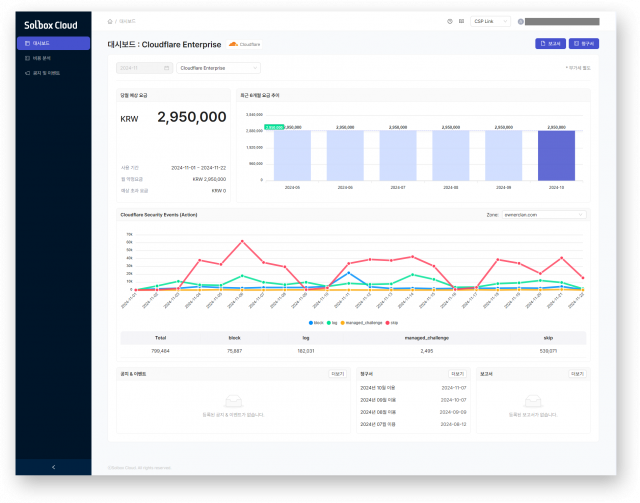Click 더보기 in the 청구서 panel
This screenshot has height=503, width=640.
point(457,374)
